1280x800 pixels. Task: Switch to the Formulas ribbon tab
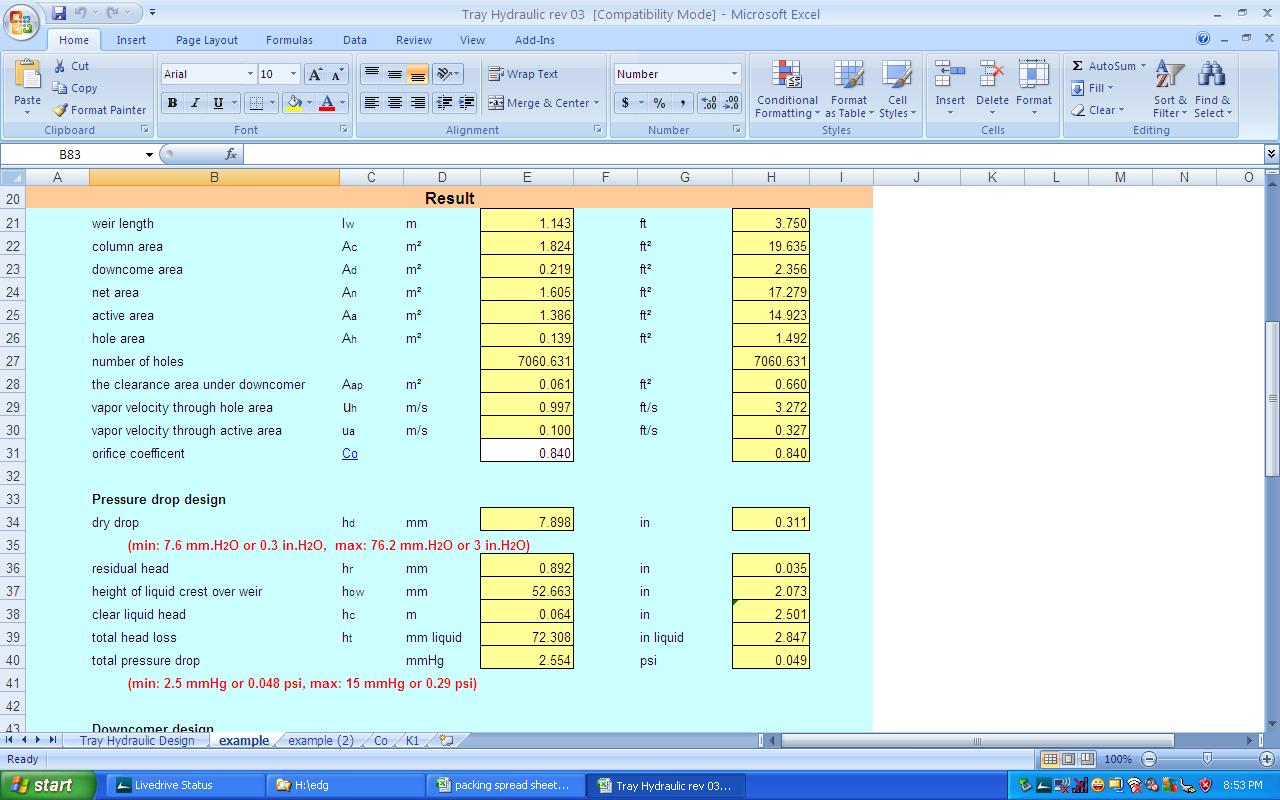pos(289,40)
